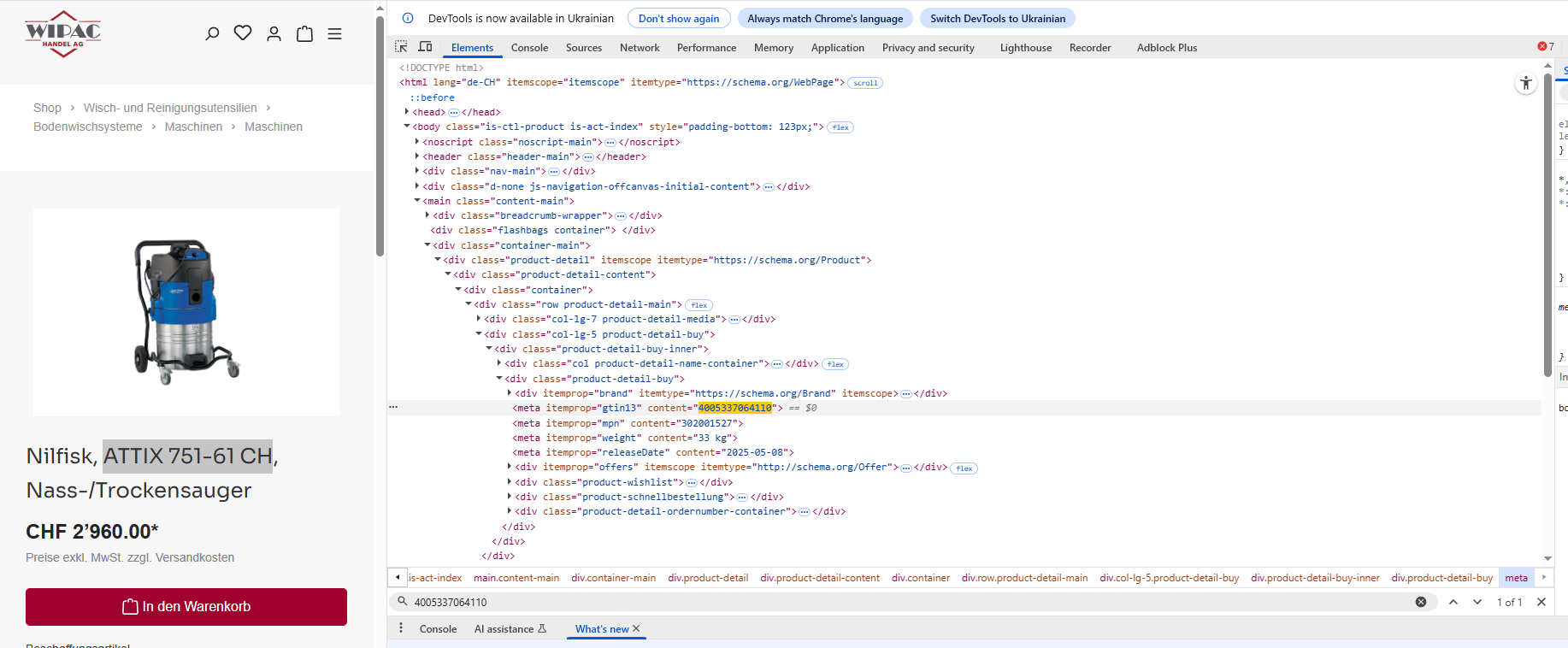The height and width of the screenshot is (648, 1568).
Task: Open the Network panel tab
Action: tap(640, 48)
